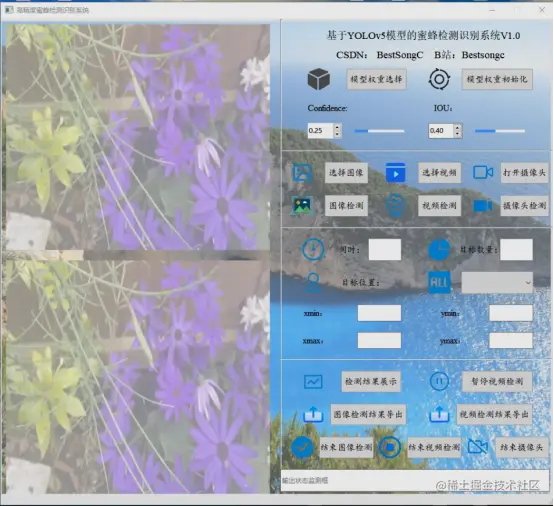The width and height of the screenshot is (554, 506).
Task: Click the pie chart target count icon
Action: pyautogui.click(x=439, y=249)
